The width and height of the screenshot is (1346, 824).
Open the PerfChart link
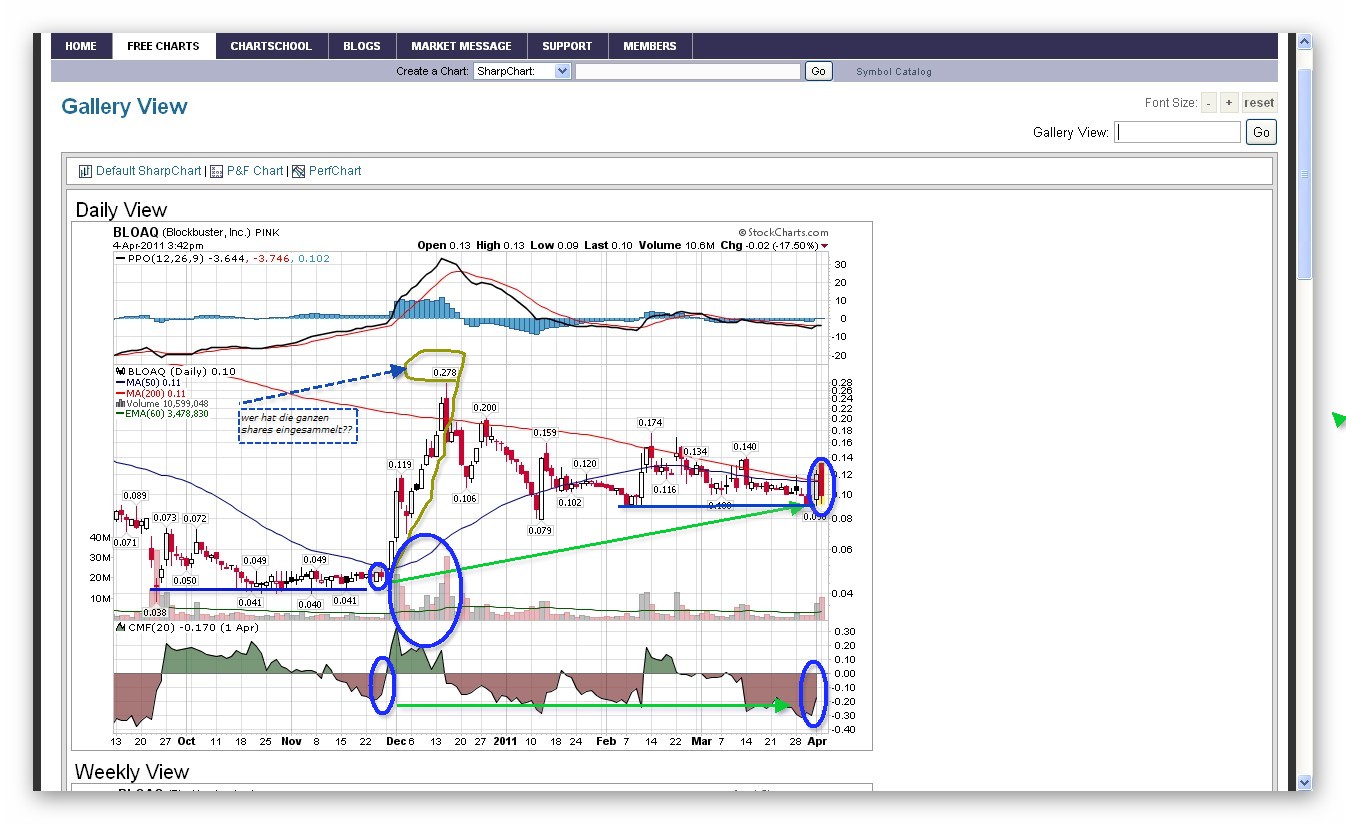(x=335, y=171)
